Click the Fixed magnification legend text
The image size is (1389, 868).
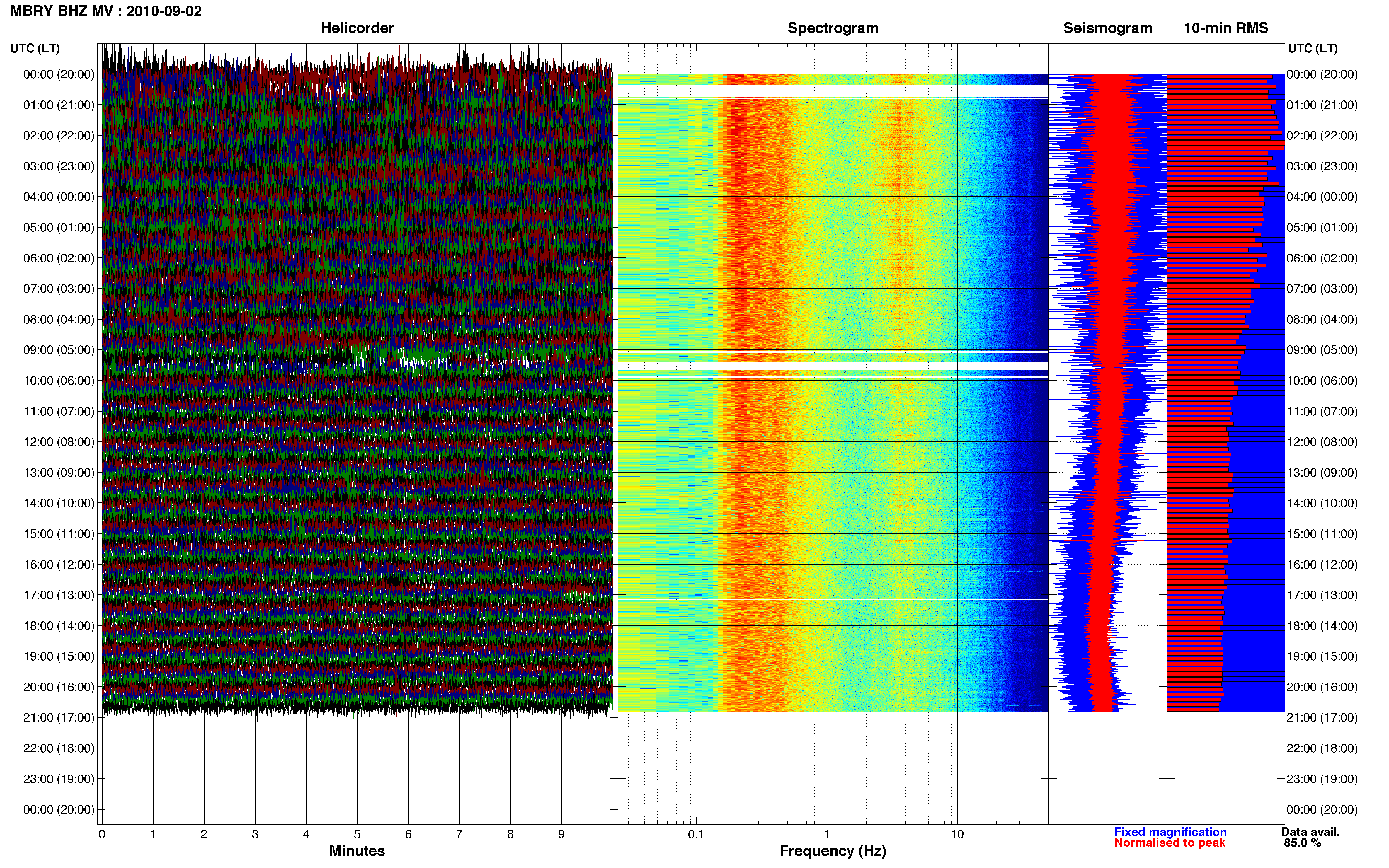click(1170, 832)
